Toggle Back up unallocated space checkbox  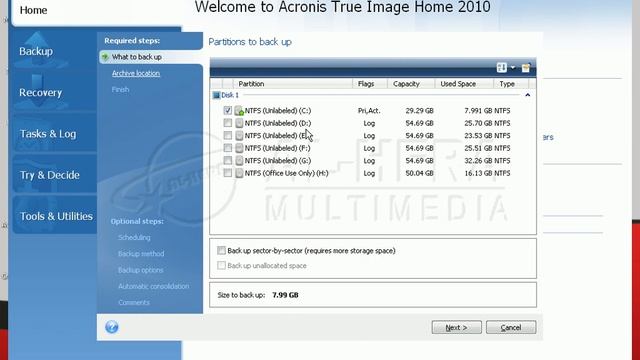coord(221,265)
